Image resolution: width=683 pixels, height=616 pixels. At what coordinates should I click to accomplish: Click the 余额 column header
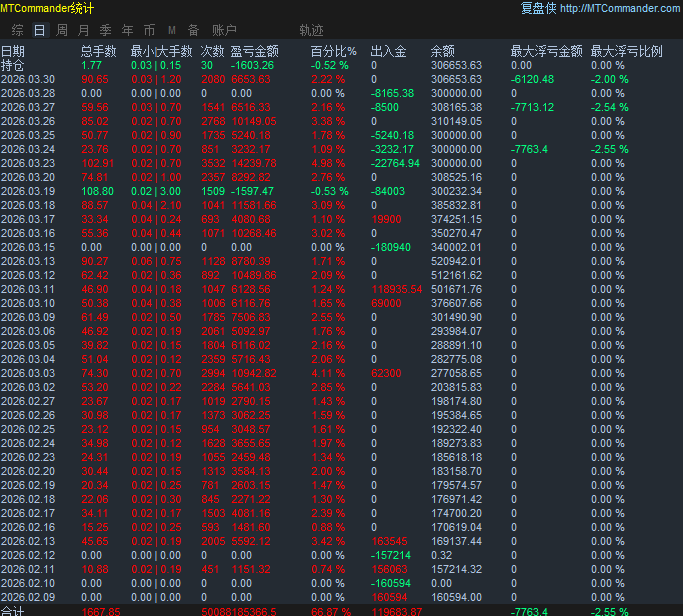coord(443,51)
